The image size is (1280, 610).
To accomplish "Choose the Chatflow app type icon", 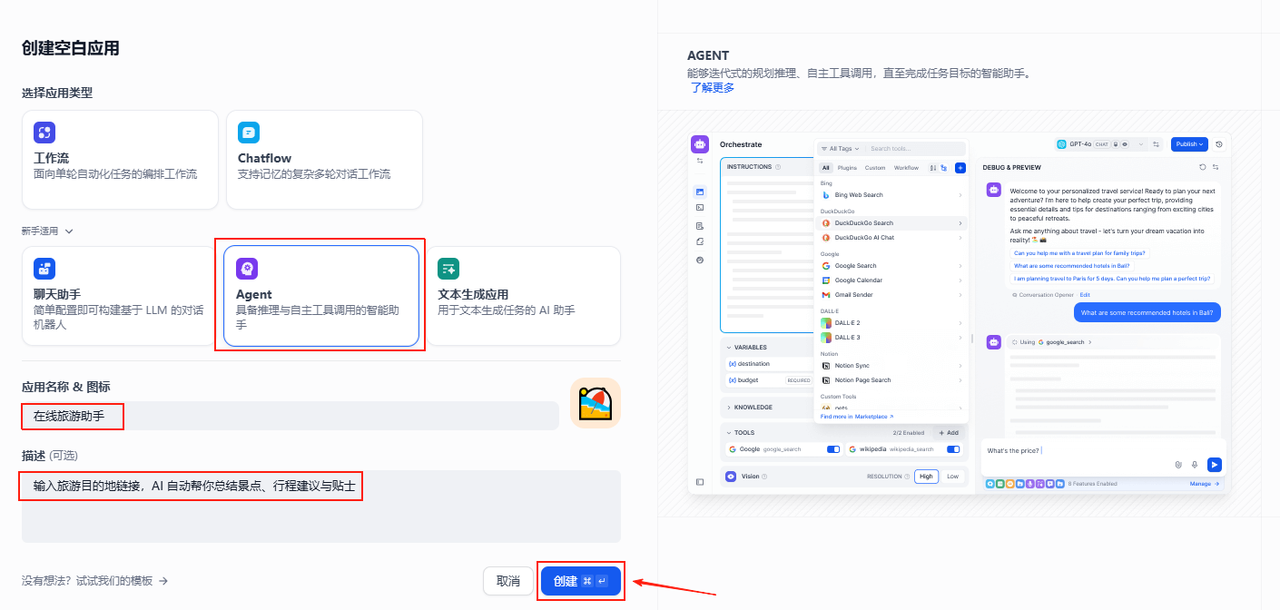I will tap(248, 133).
